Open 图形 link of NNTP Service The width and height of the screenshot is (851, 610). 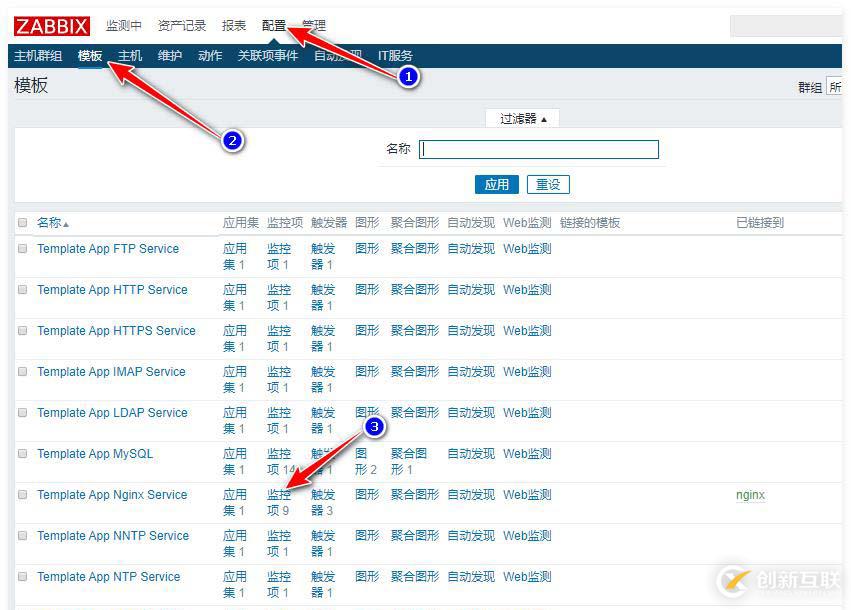(367, 536)
